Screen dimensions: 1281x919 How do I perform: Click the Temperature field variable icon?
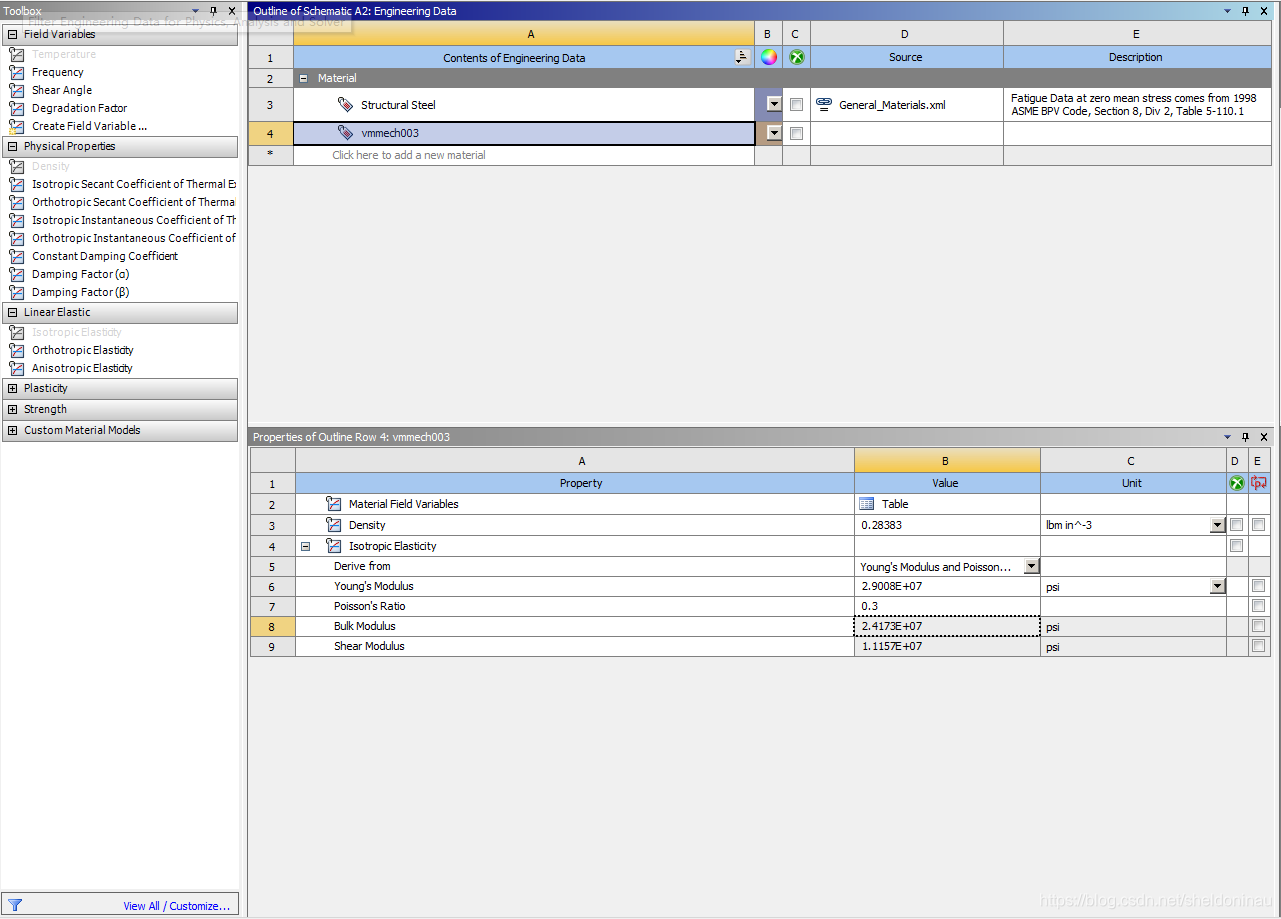[x=16, y=54]
